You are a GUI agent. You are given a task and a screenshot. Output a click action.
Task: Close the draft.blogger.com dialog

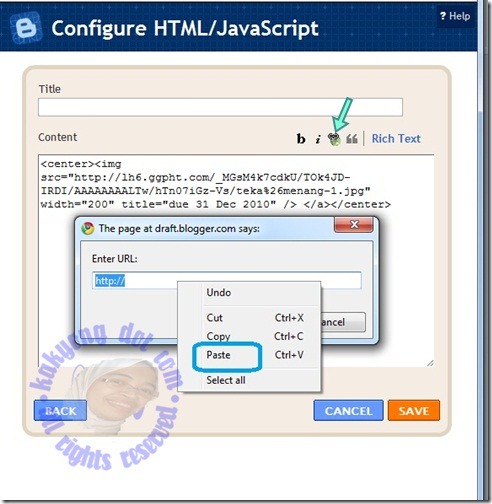[x=354, y=225]
